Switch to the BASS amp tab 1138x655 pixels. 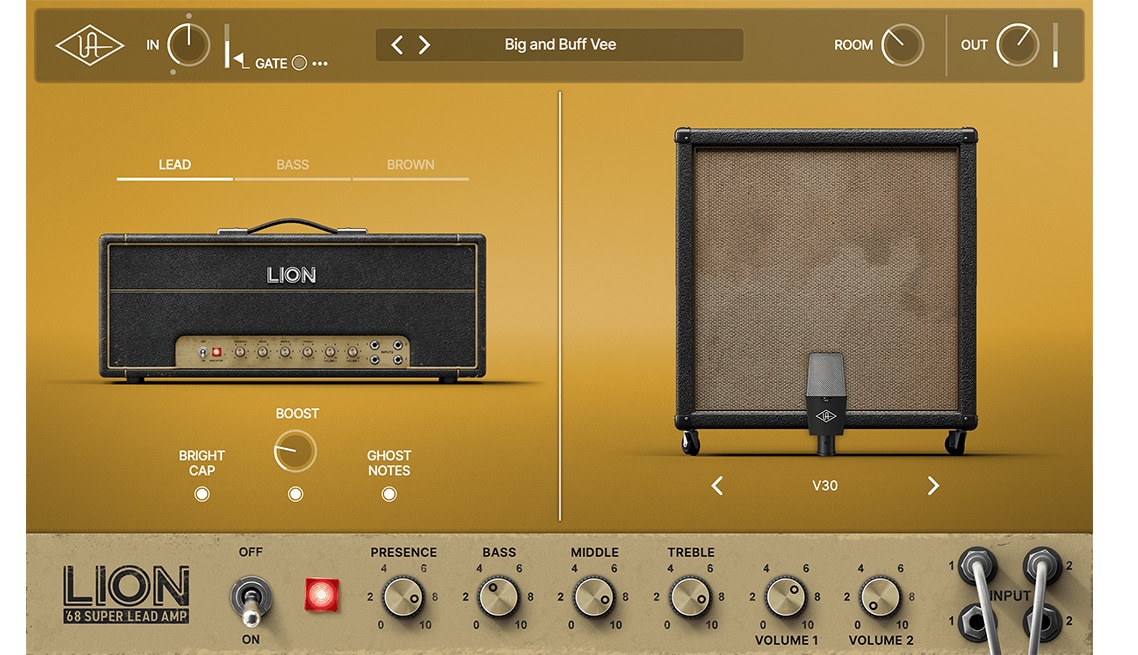pyautogui.click(x=292, y=166)
